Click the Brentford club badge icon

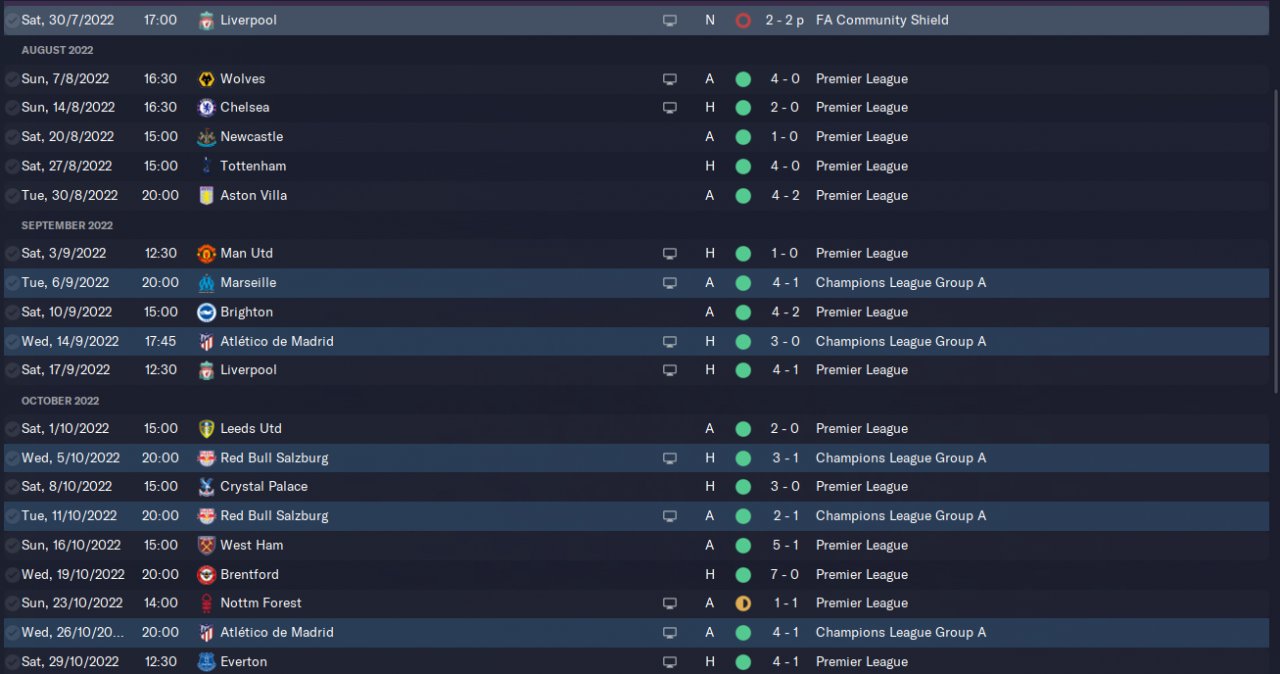206,575
